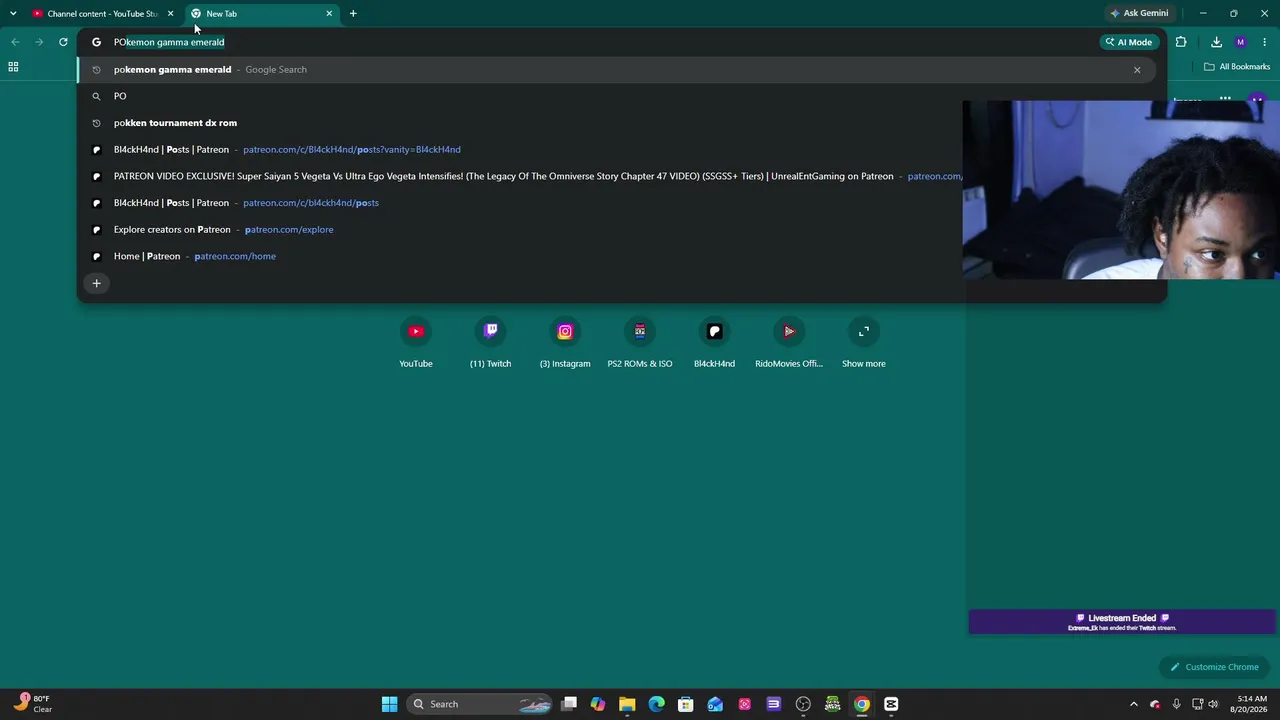Pick the 'pokken tournament dx rom' history suggestion
This screenshot has width=1280, height=720.
617,123
